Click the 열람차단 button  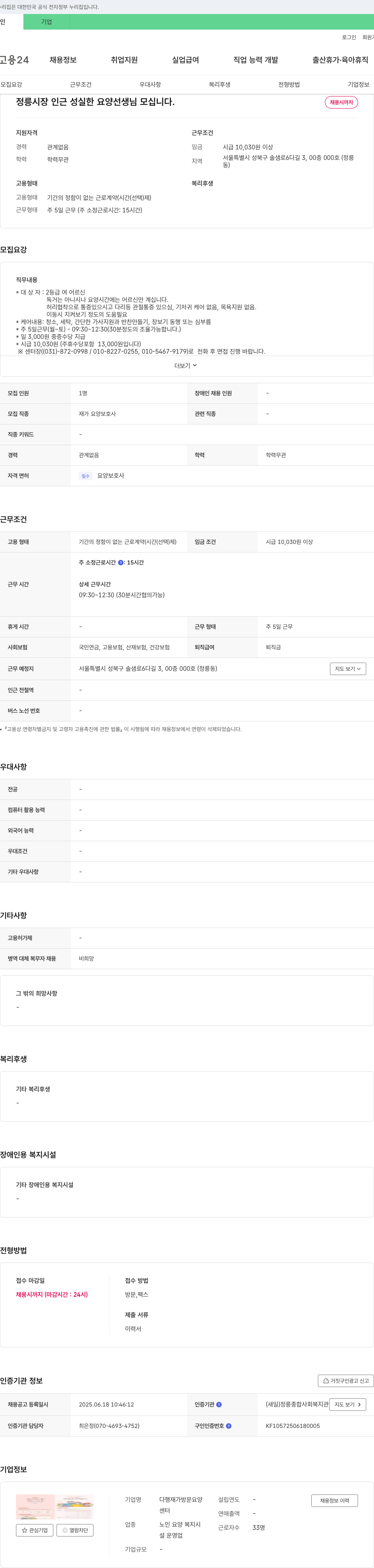click(x=75, y=1530)
